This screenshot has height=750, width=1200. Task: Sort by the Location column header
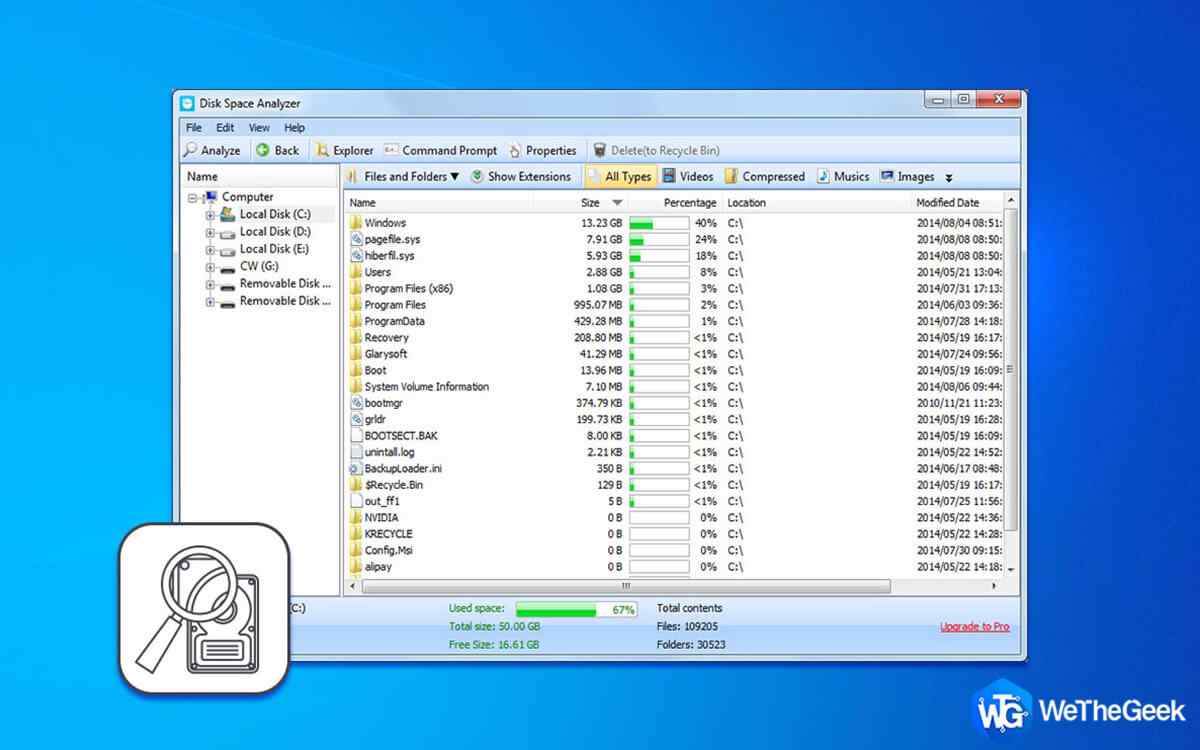click(x=816, y=202)
